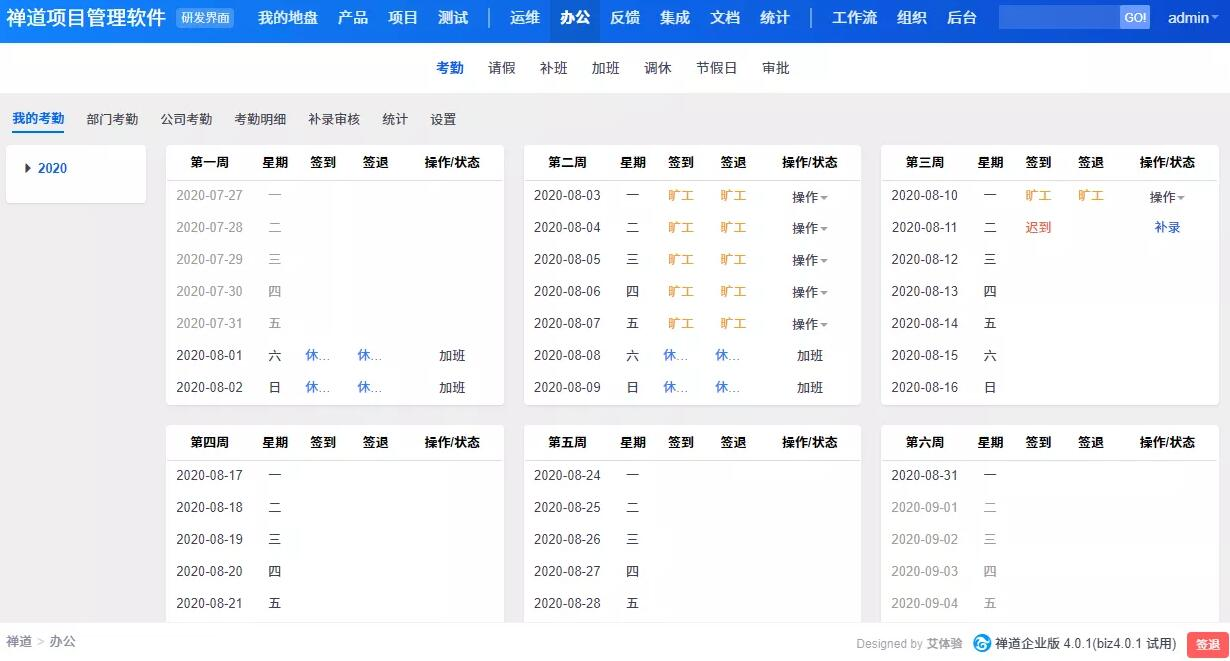
Task: Click the blue ZenTao icon in the footer
Action: (x=982, y=644)
